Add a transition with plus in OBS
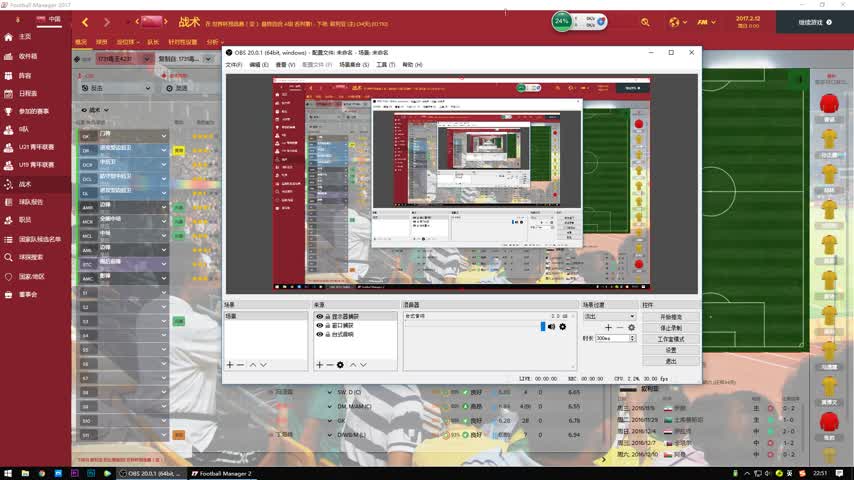The image size is (854, 480). point(608,327)
